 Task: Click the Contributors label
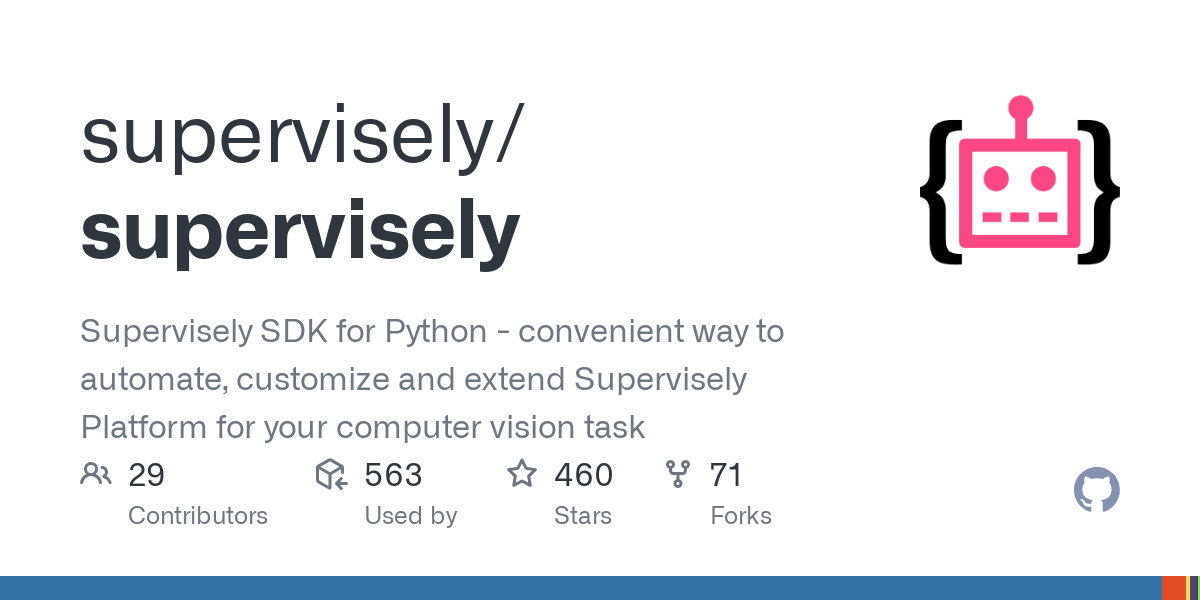click(198, 516)
